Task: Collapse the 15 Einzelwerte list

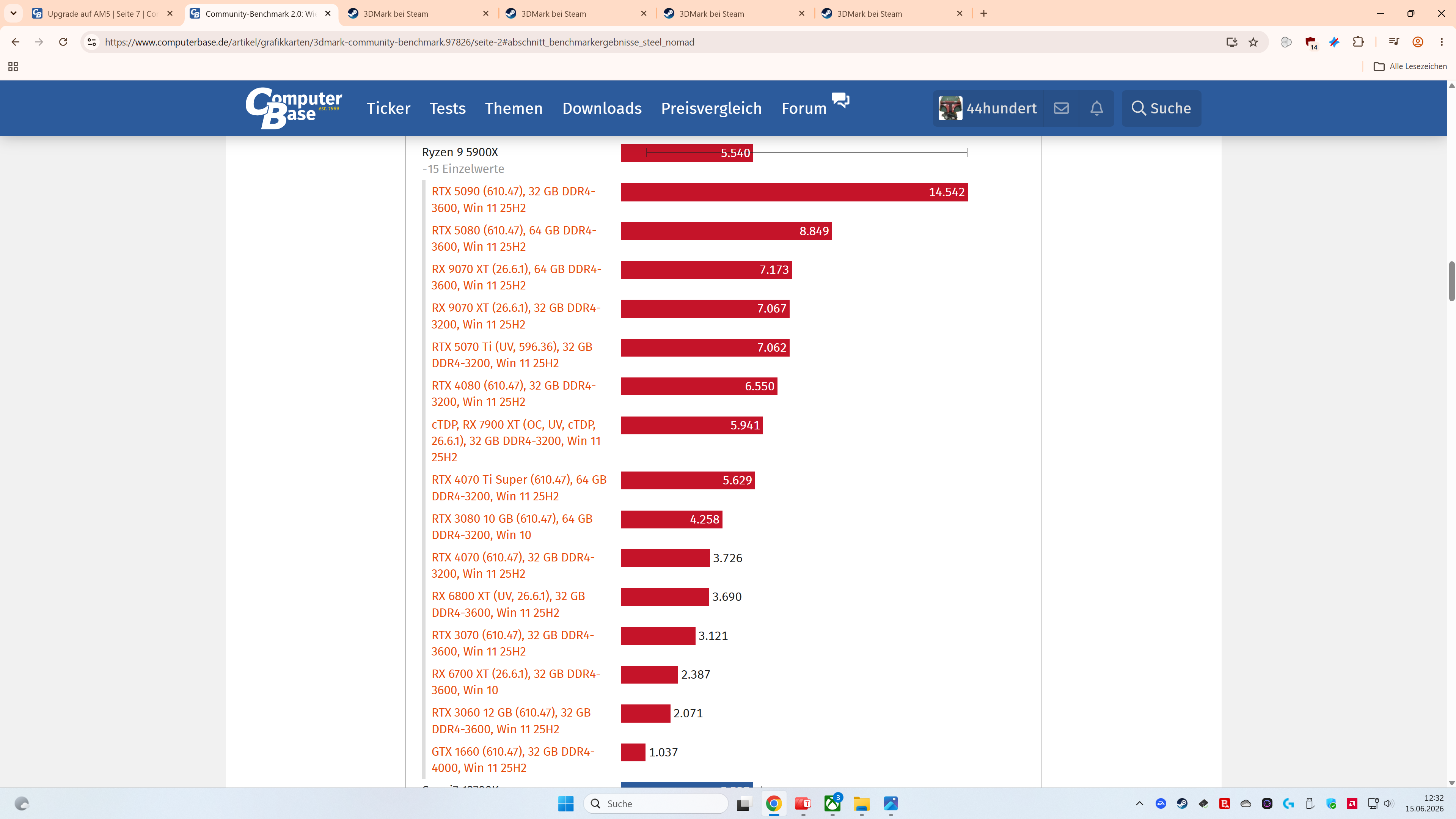Action: [x=463, y=168]
